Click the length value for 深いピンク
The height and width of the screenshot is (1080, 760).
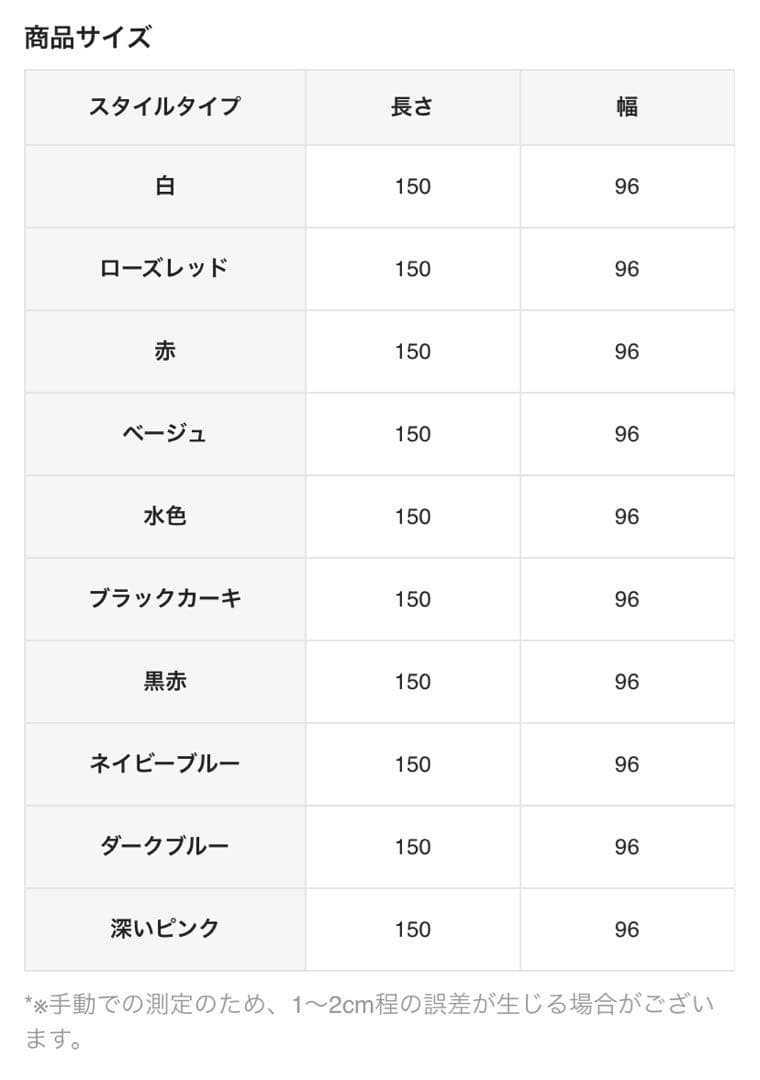[x=412, y=929]
